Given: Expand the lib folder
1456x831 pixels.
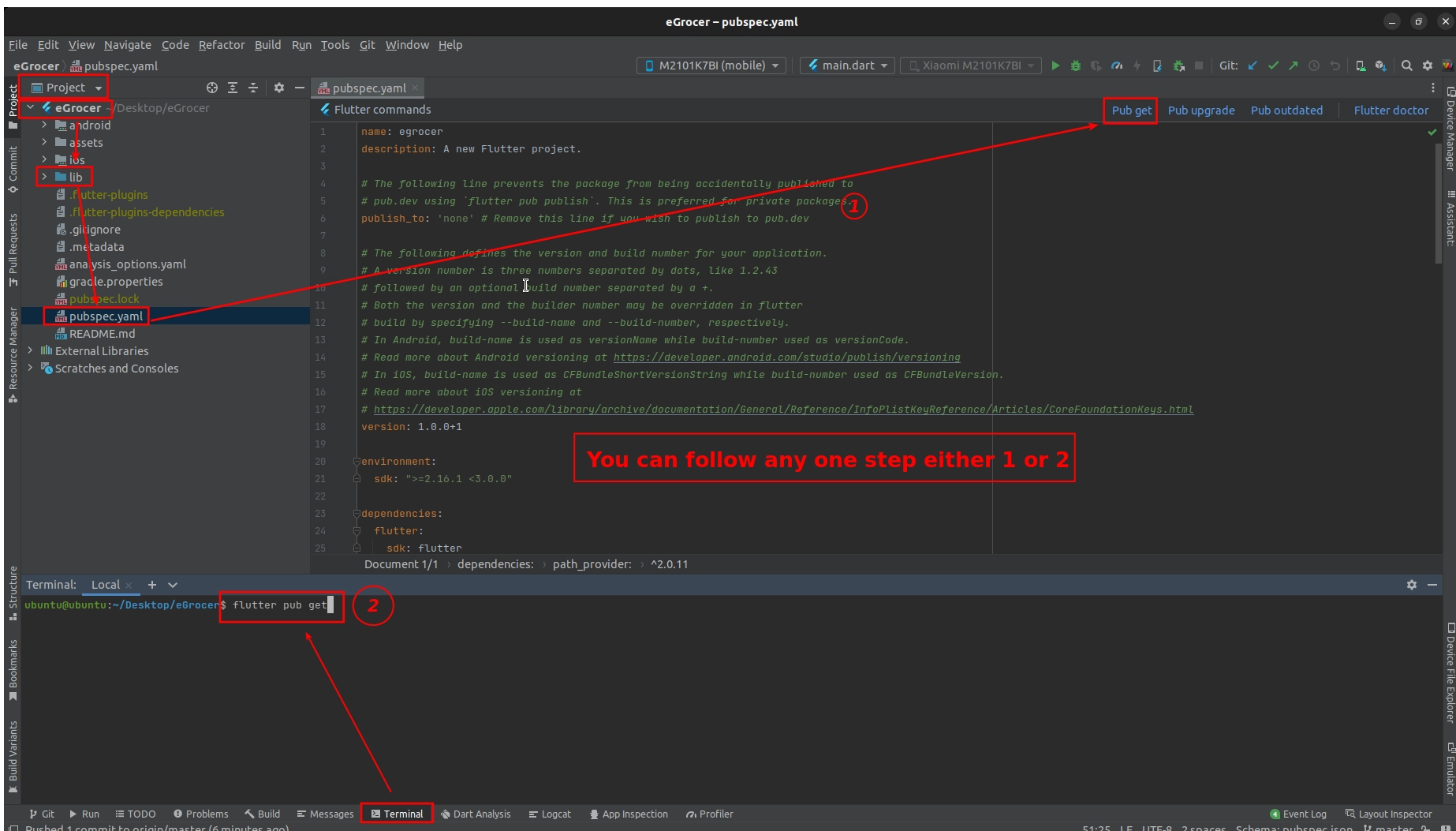Looking at the screenshot, I should click(45, 177).
